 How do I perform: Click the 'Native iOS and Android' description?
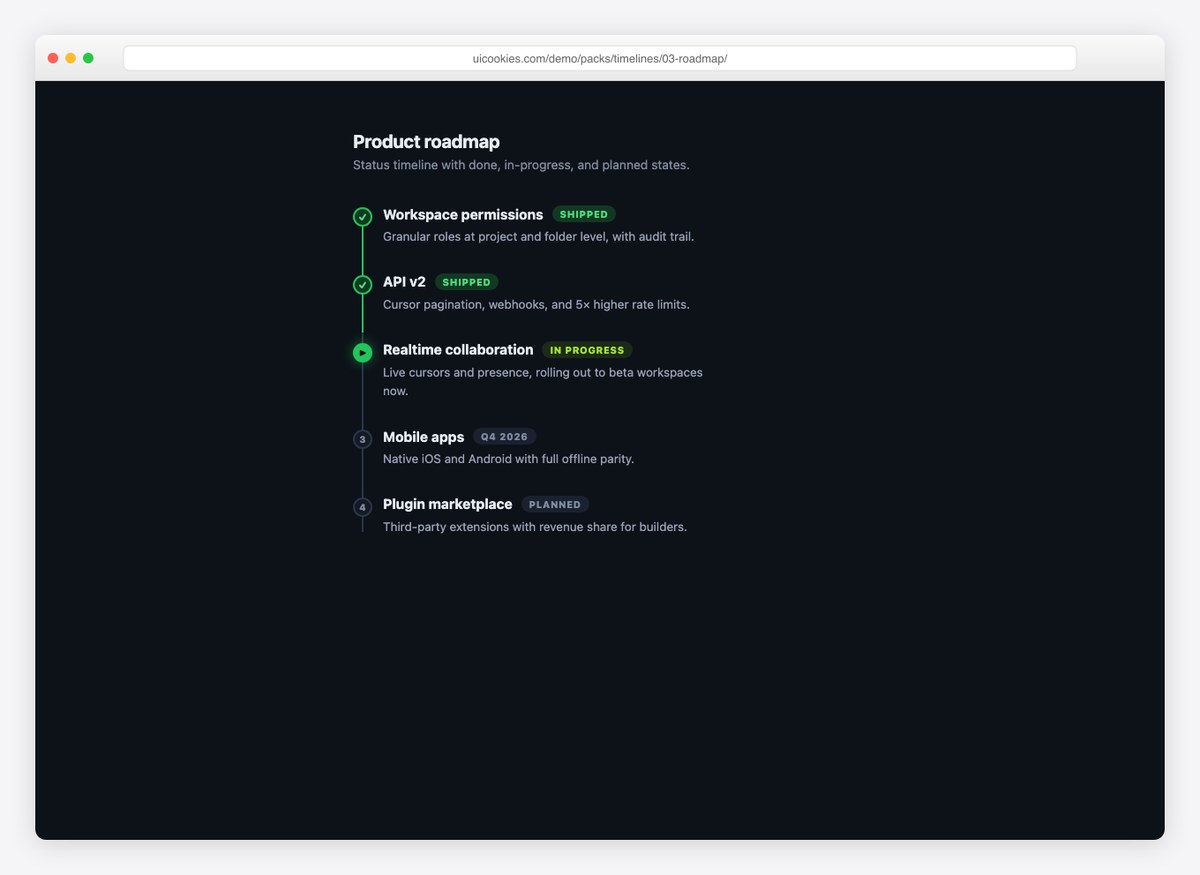point(509,459)
